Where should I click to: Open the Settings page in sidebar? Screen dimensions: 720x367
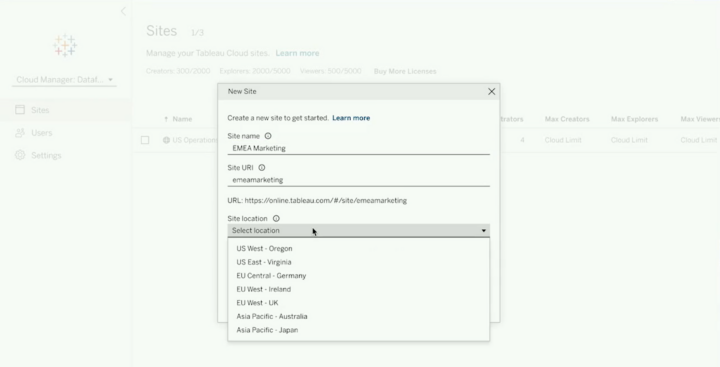(x=66, y=155)
